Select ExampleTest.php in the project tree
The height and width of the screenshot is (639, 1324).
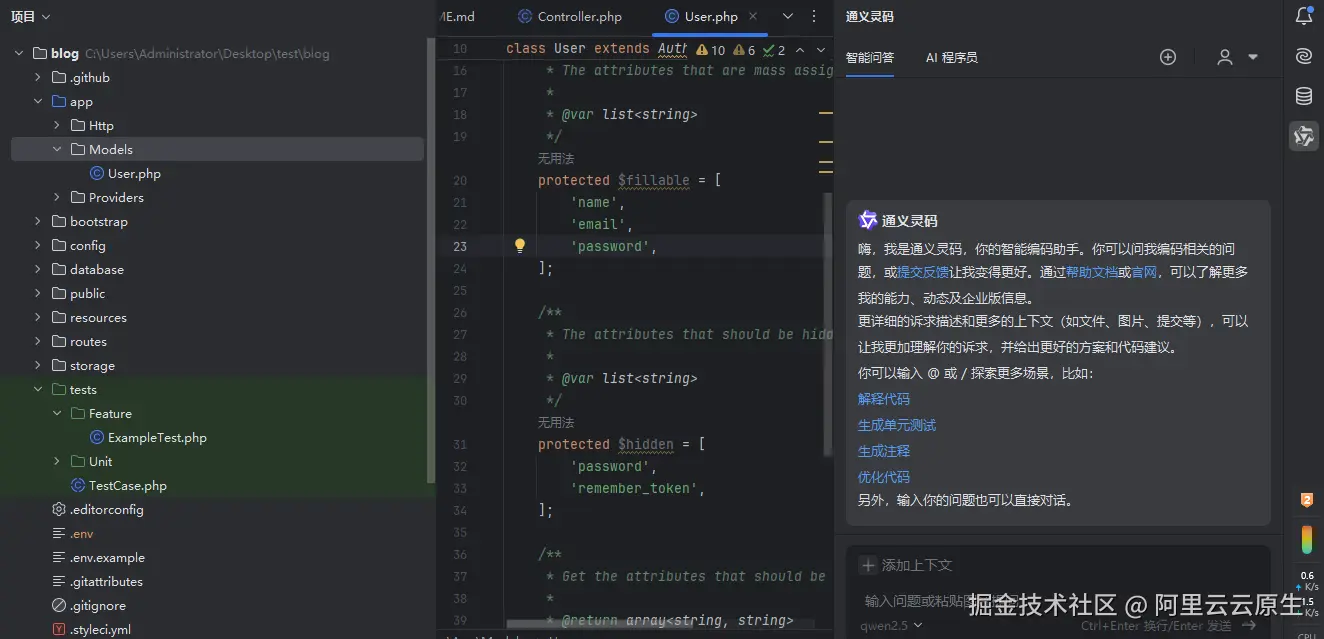148,437
